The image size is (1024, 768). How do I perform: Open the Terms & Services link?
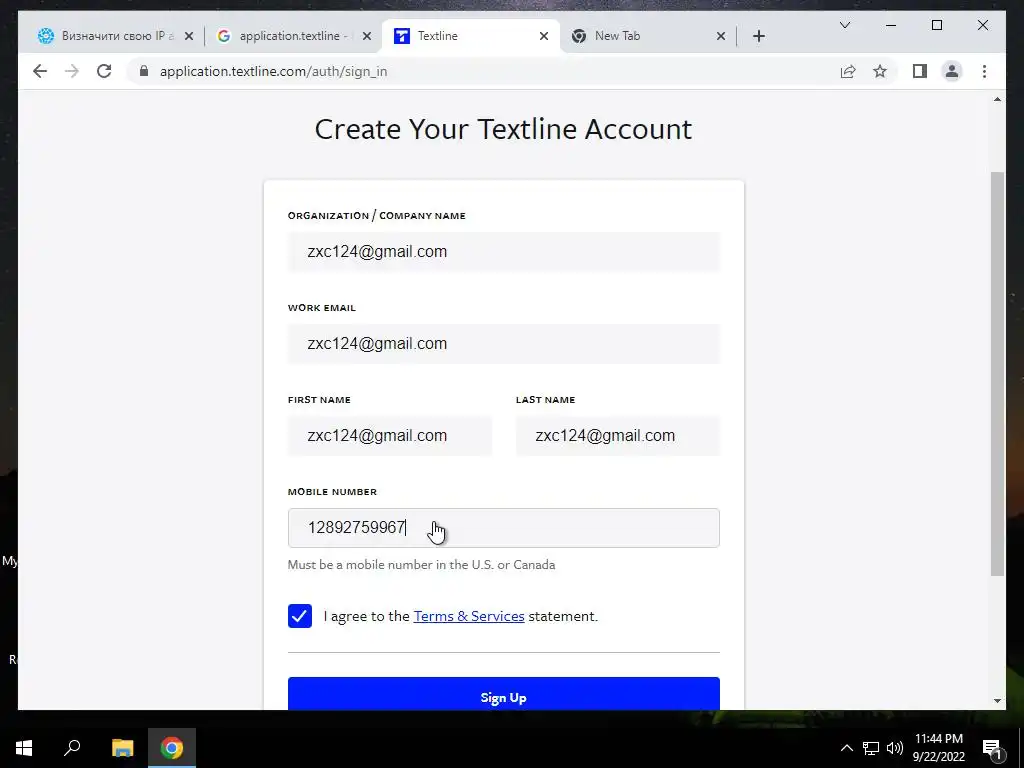pyautogui.click(x=469, y=616)
